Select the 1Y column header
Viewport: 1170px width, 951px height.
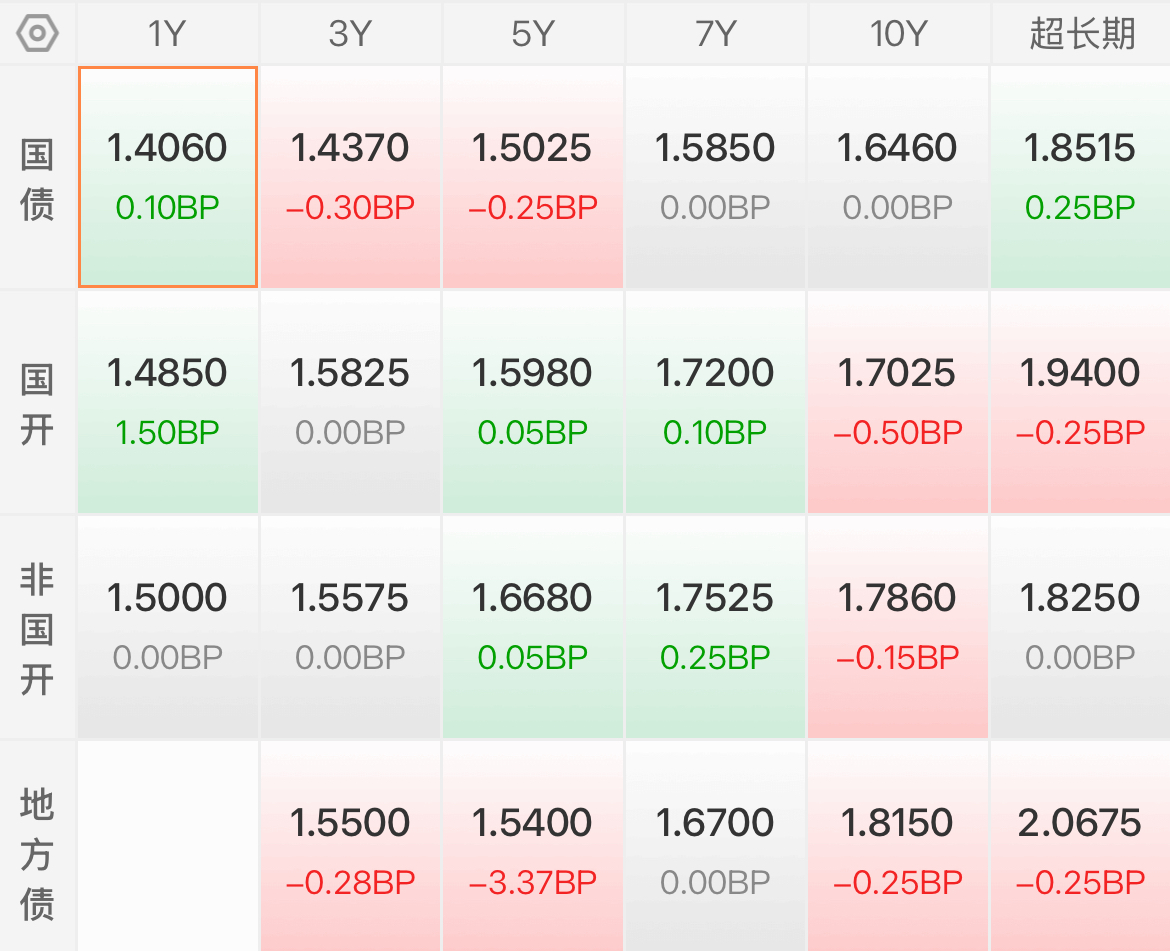168,34
